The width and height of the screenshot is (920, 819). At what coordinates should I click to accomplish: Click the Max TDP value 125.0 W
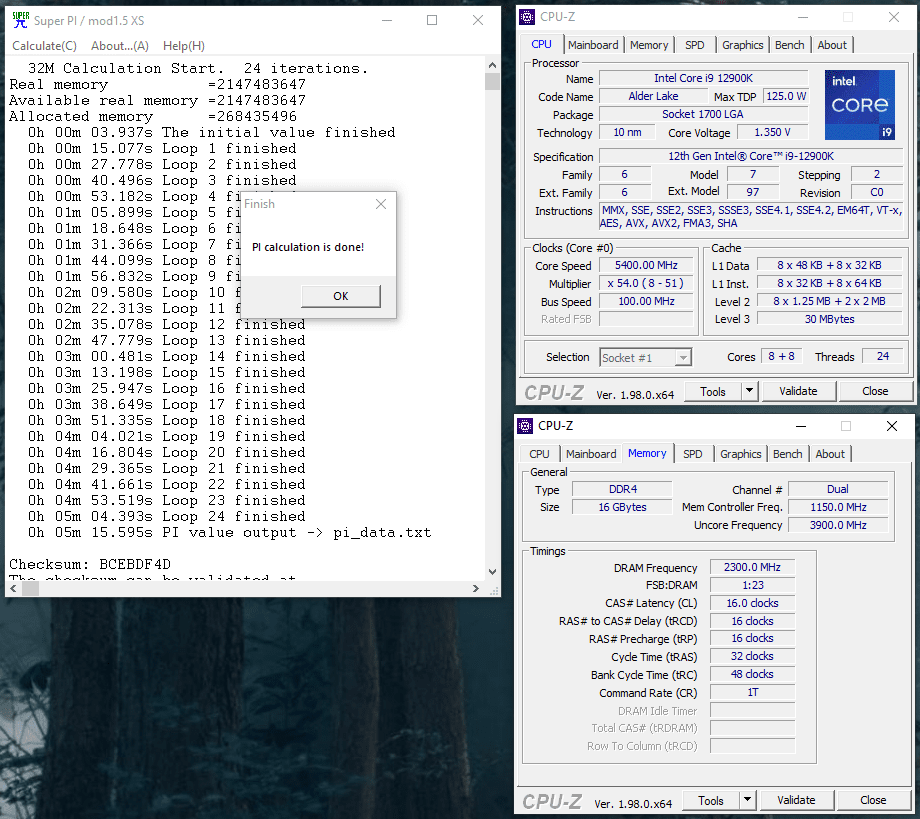click(x=786, y=96)
